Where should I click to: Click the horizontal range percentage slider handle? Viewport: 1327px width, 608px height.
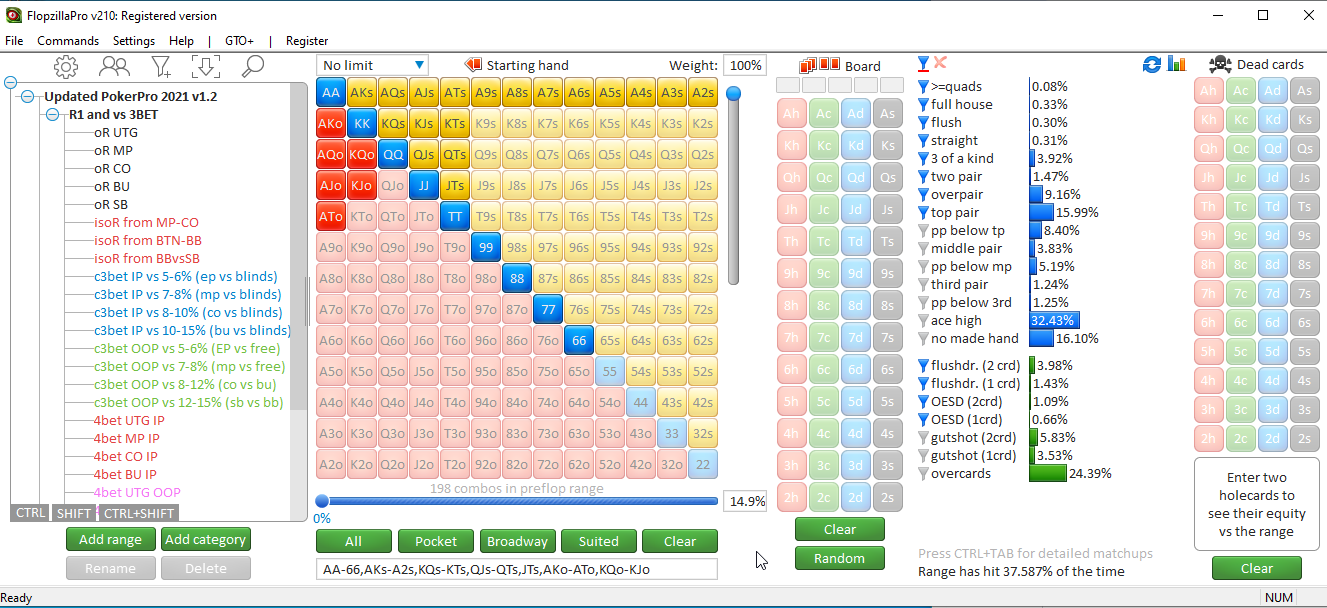point(322,501)
